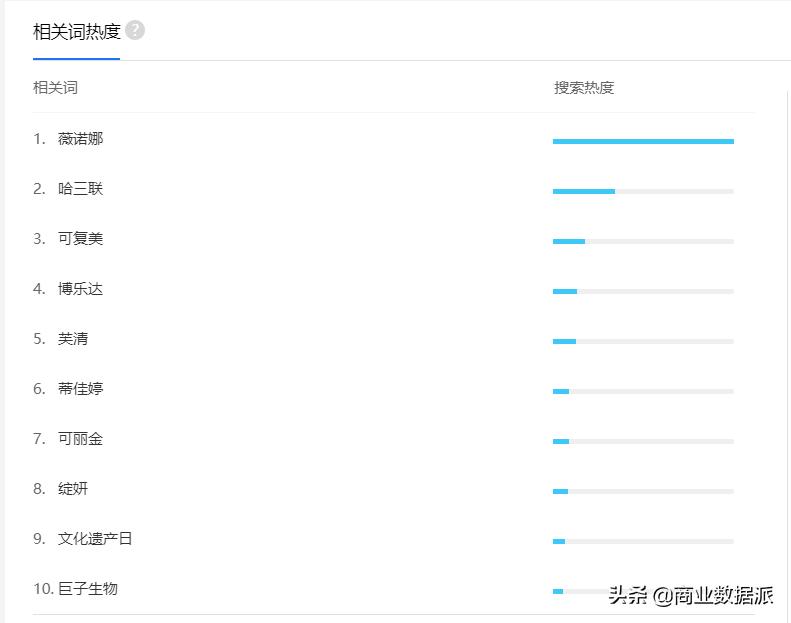This screenshot has height=623, width=791.
Task: Open the 薇诺娜 related keyword
Action: click(x=80, y=139)
